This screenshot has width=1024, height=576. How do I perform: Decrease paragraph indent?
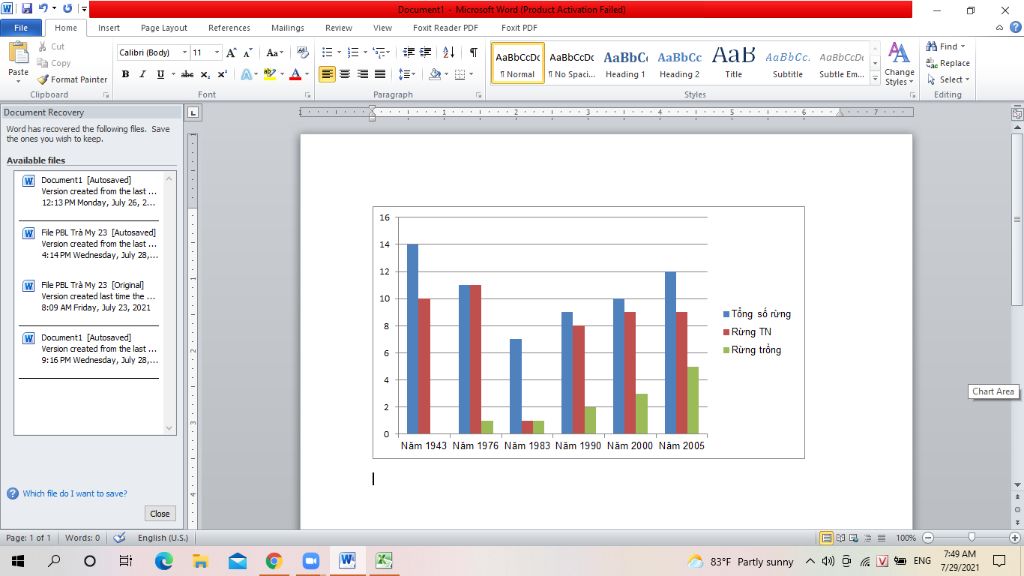pyautogui.click(x=409, y=52)
